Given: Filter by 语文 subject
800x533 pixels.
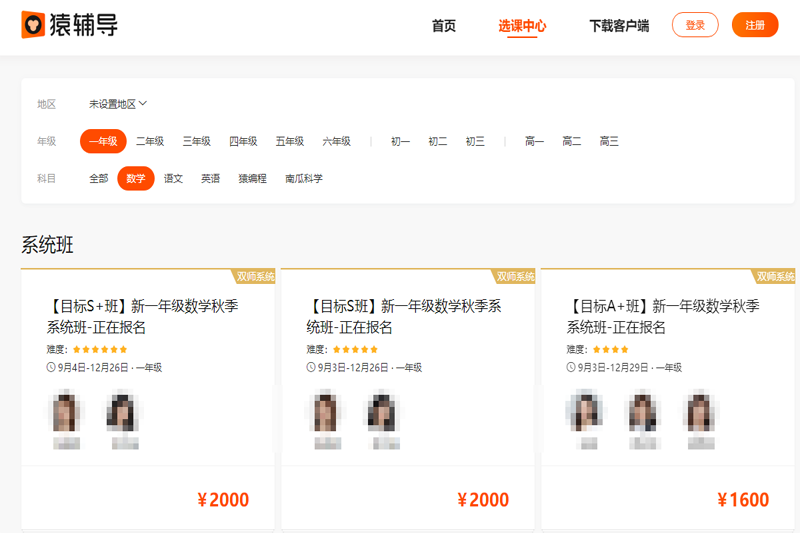Looking at the screenshot, I should pyautogui.click(x=173, y=179).
